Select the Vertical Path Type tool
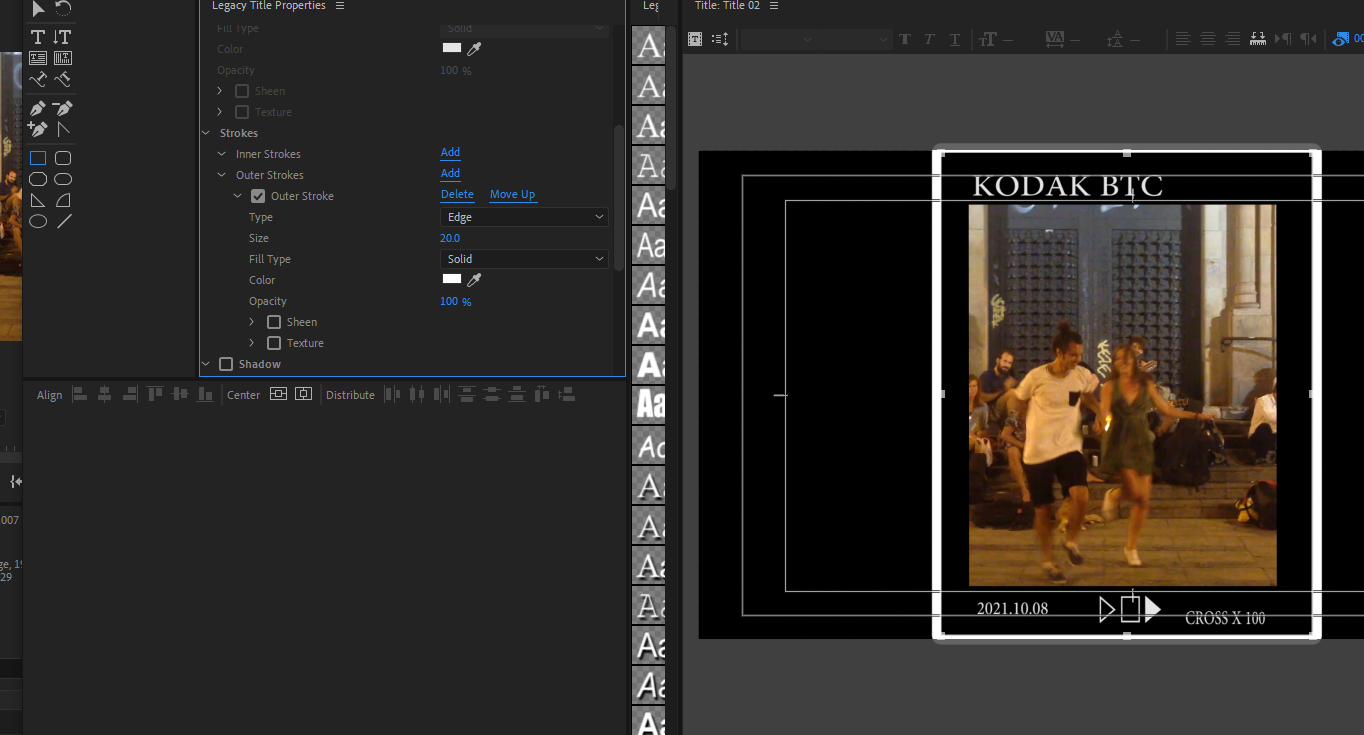Image resolution: width=1364 pixels, height=735 pixels. point(63,79)
